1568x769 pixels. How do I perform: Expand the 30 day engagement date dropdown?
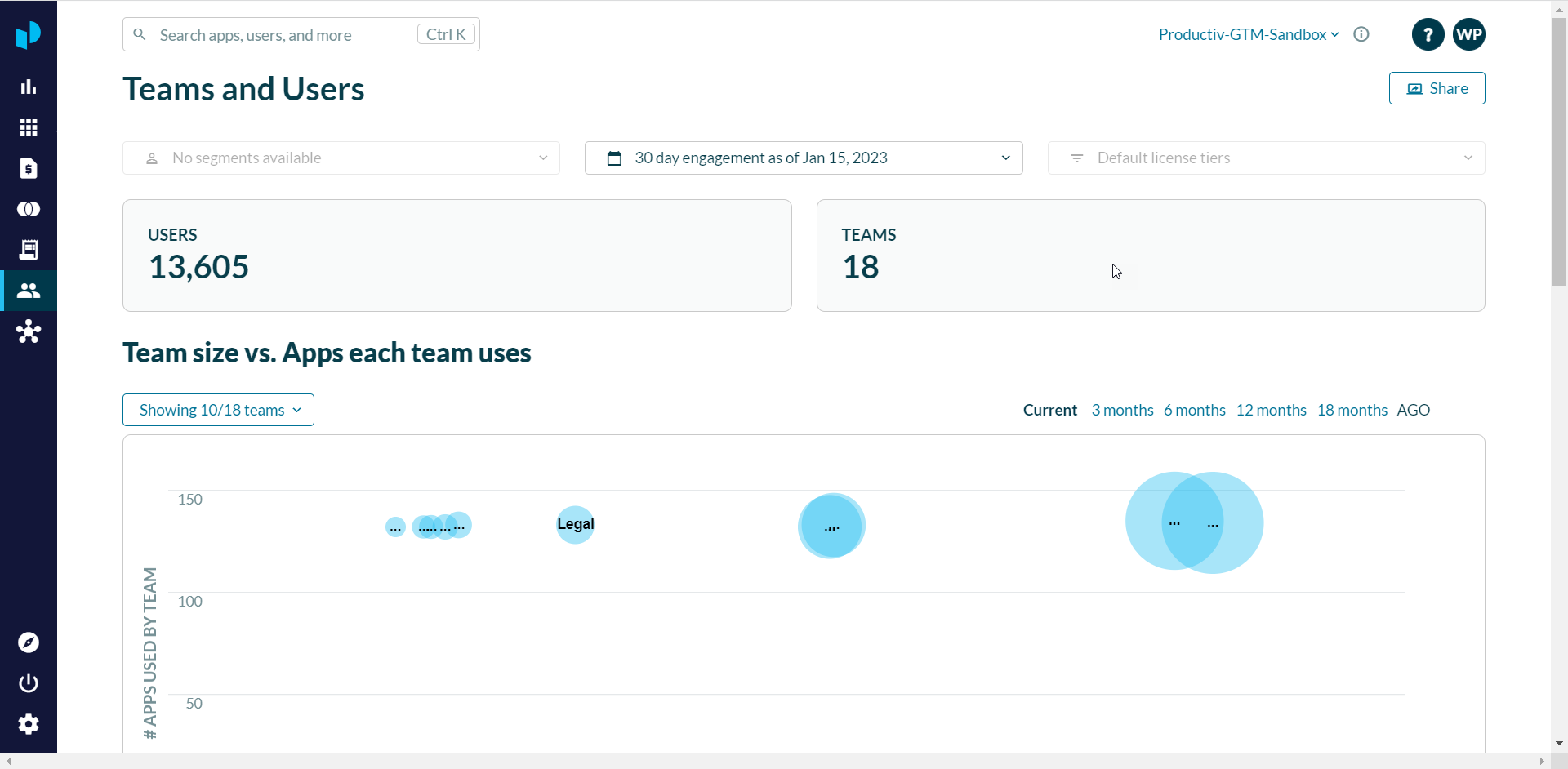point(803,158)
